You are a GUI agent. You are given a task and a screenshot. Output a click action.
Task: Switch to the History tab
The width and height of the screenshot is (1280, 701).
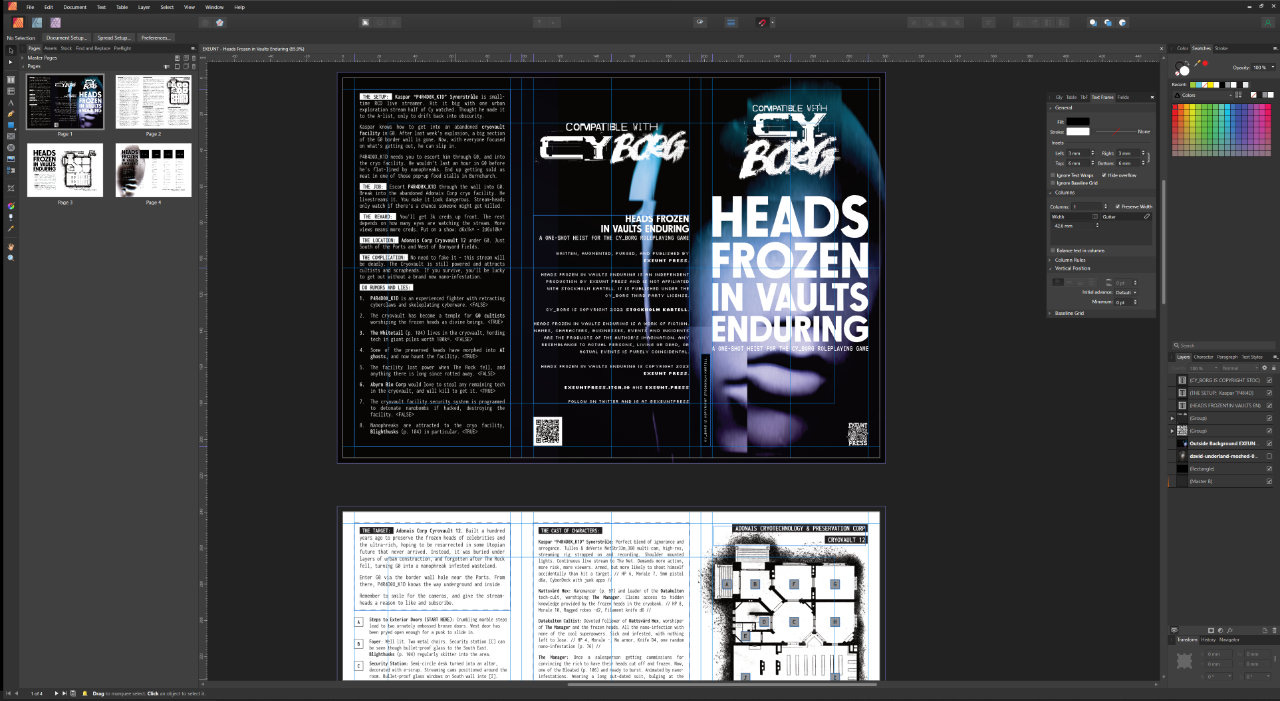[1208, 640]
